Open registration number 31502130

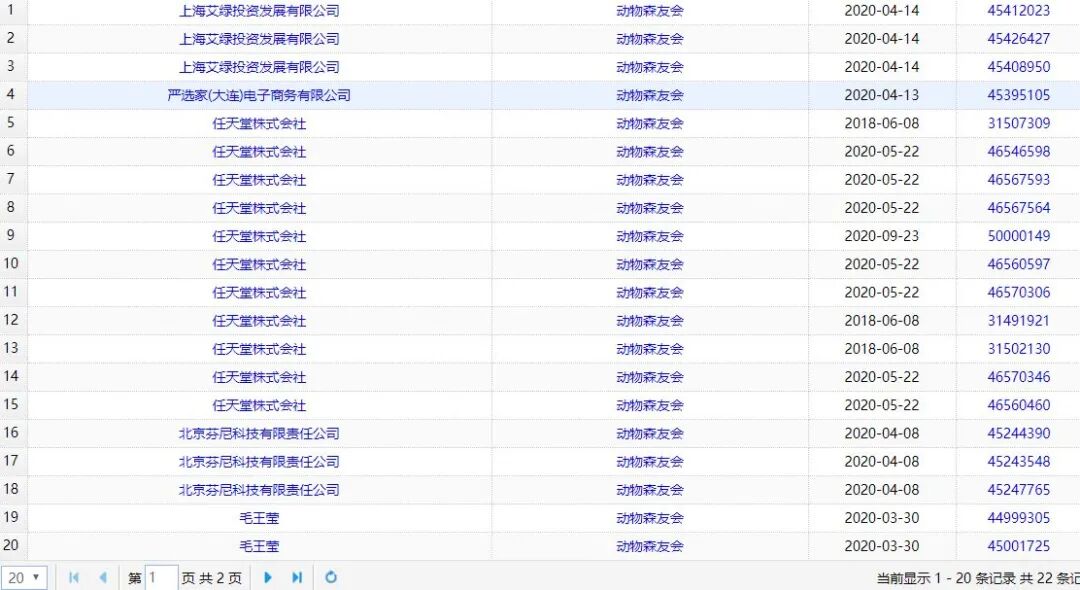1019,349
